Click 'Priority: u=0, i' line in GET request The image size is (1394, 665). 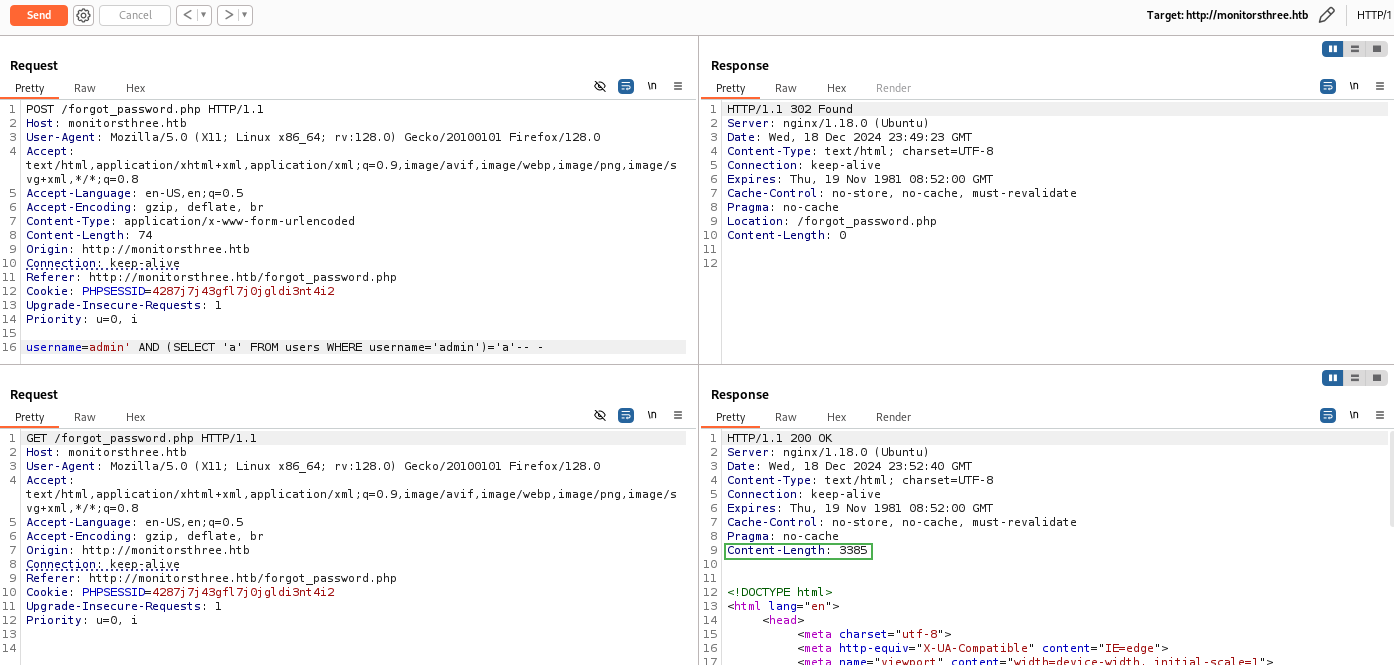(x=82, y=620)
